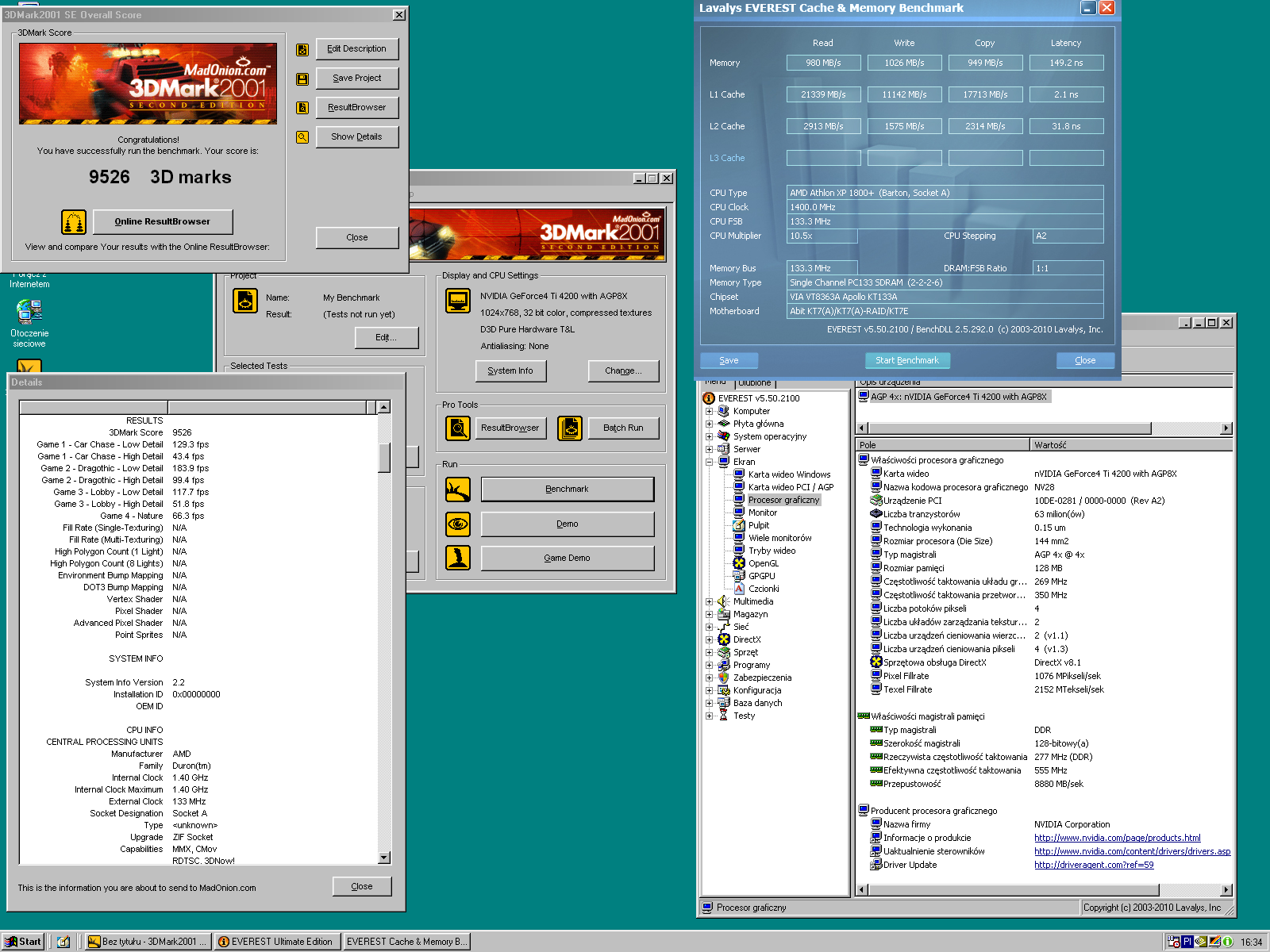The height and width of the screenshot is (952, 1270).
Task: Click AGP 4x GeForce4 Ti 4200 device entry
Action: pos(952,397)
